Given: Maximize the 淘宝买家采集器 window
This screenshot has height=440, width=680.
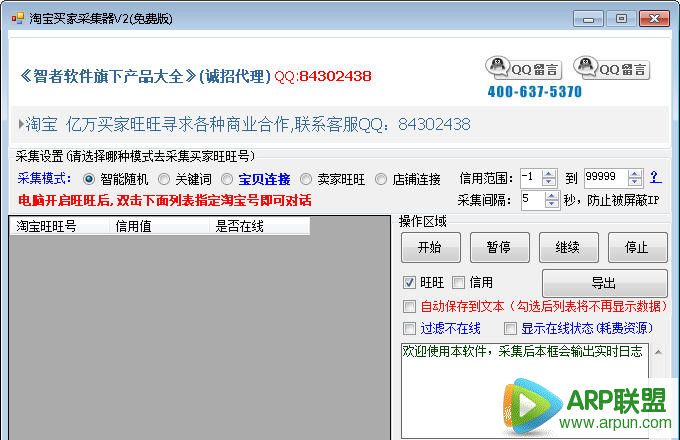Looking at the screenshot, I should tap(621, 19).
